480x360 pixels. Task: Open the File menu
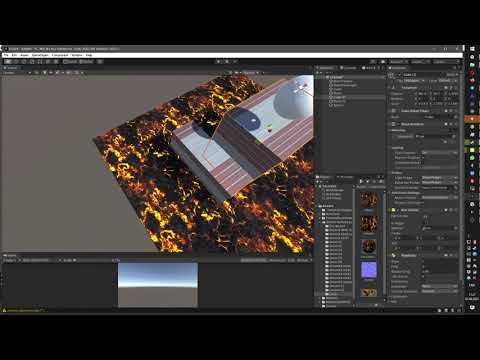click(6, 55)
